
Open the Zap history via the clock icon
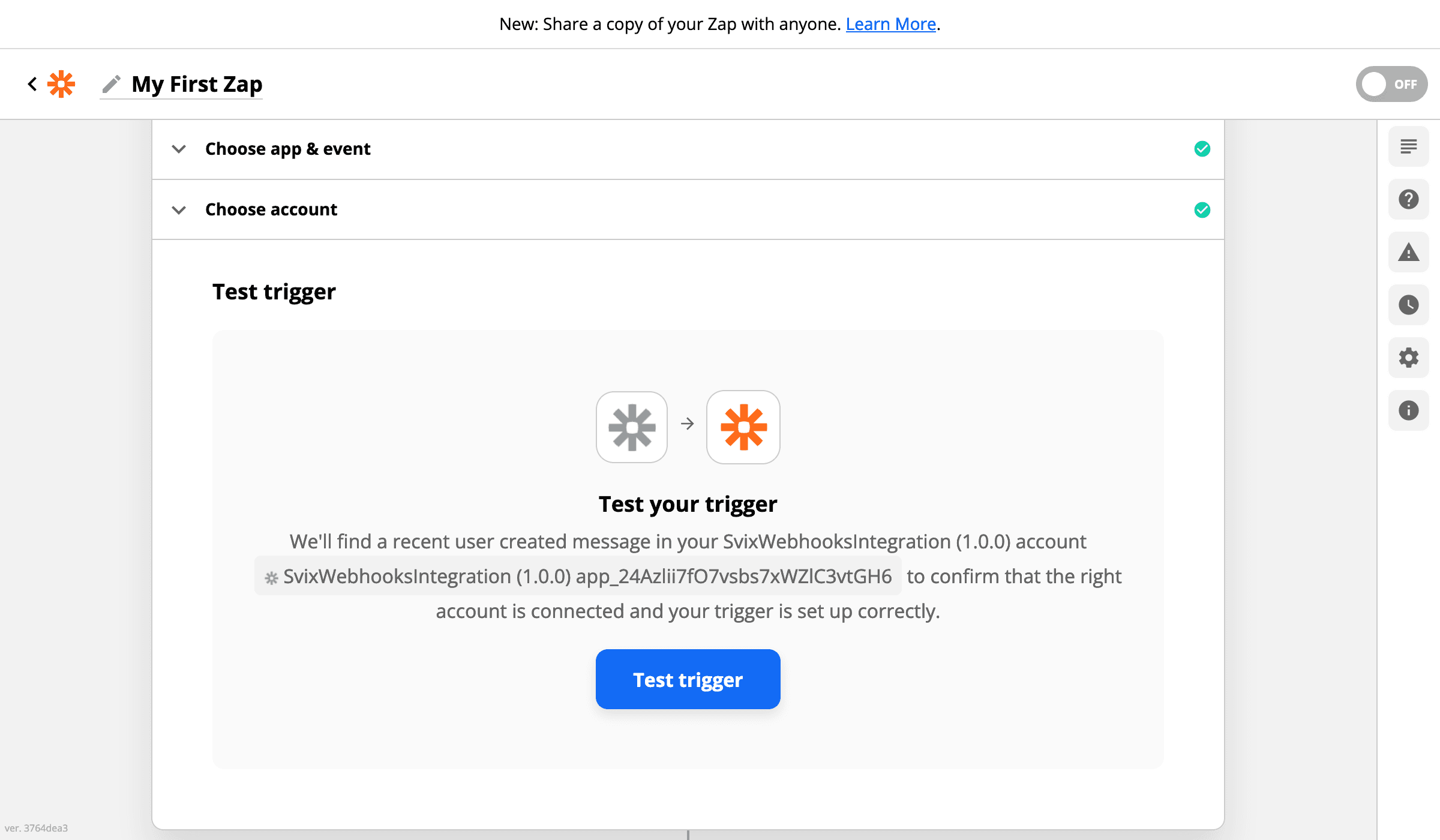[x=1408, y=305]
